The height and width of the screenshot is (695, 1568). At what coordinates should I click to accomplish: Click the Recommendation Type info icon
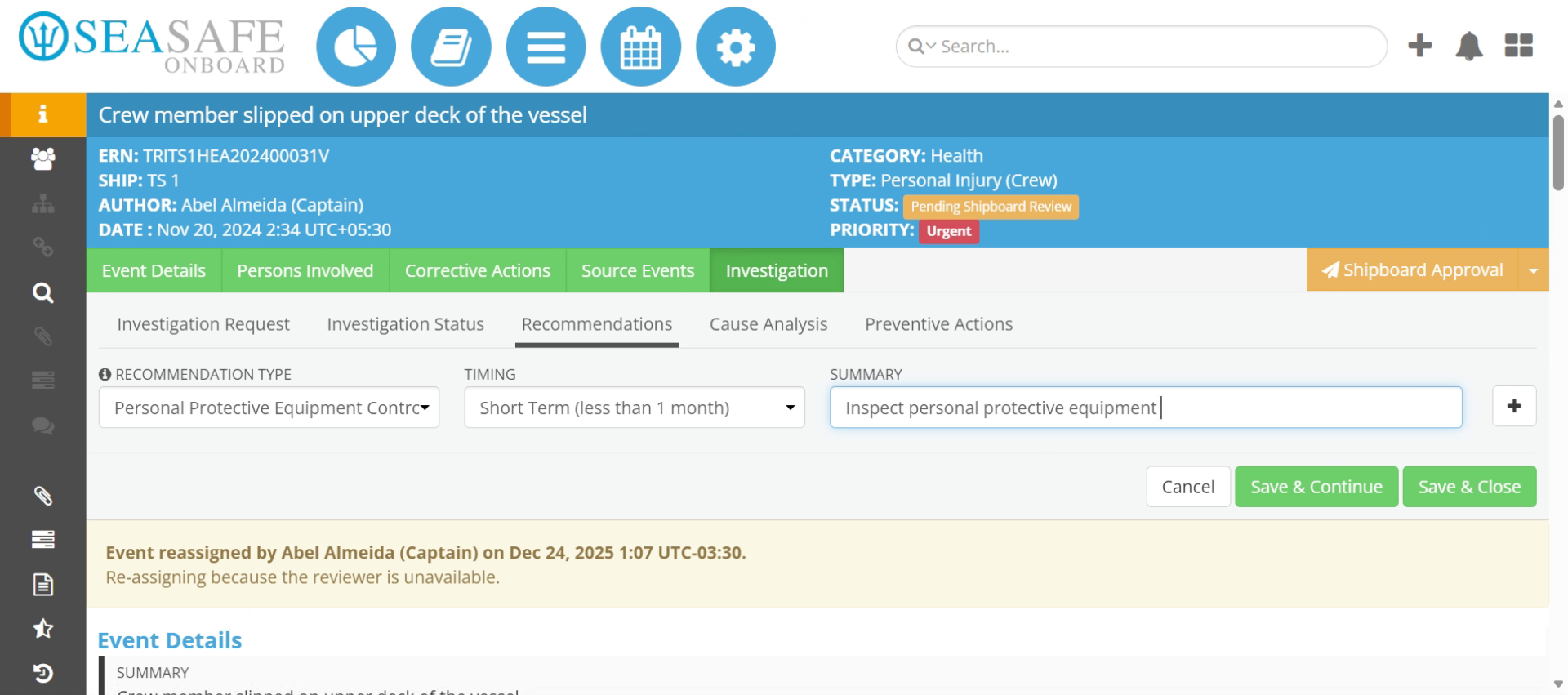pos(105,374)
